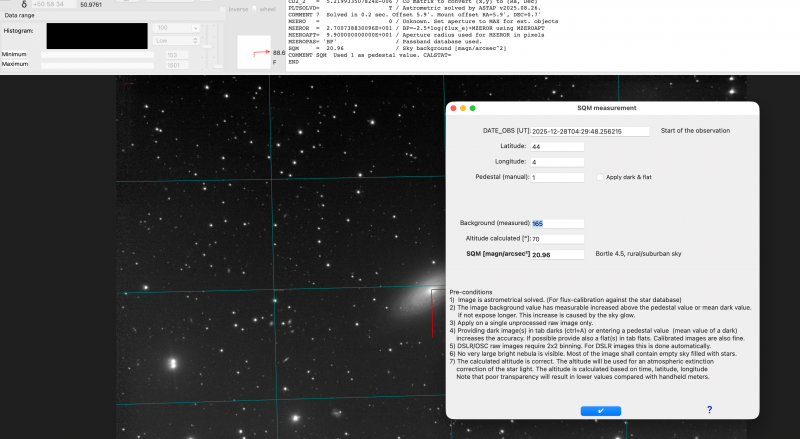The height and width of the screenshot is (439, 800).
Task: Toggle the wheel checkbox
Action: pyautogui.click(x=254, y=9)
